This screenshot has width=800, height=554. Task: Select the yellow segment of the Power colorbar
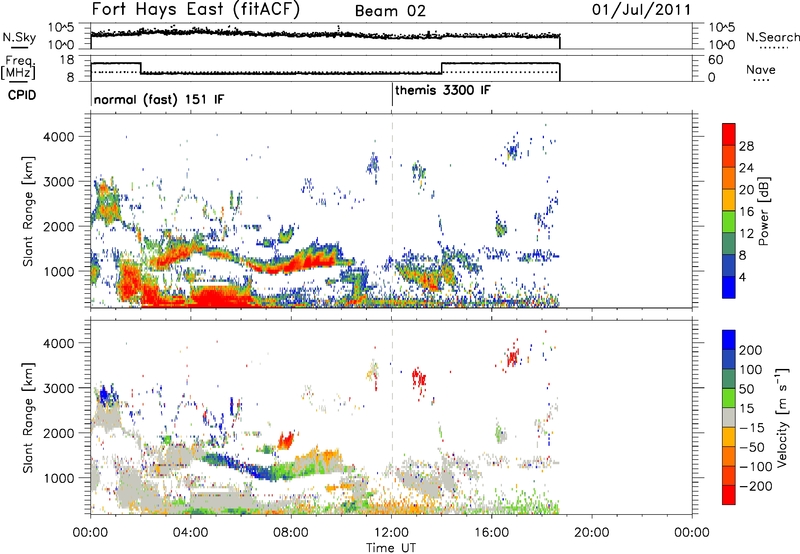pos(729,200)
